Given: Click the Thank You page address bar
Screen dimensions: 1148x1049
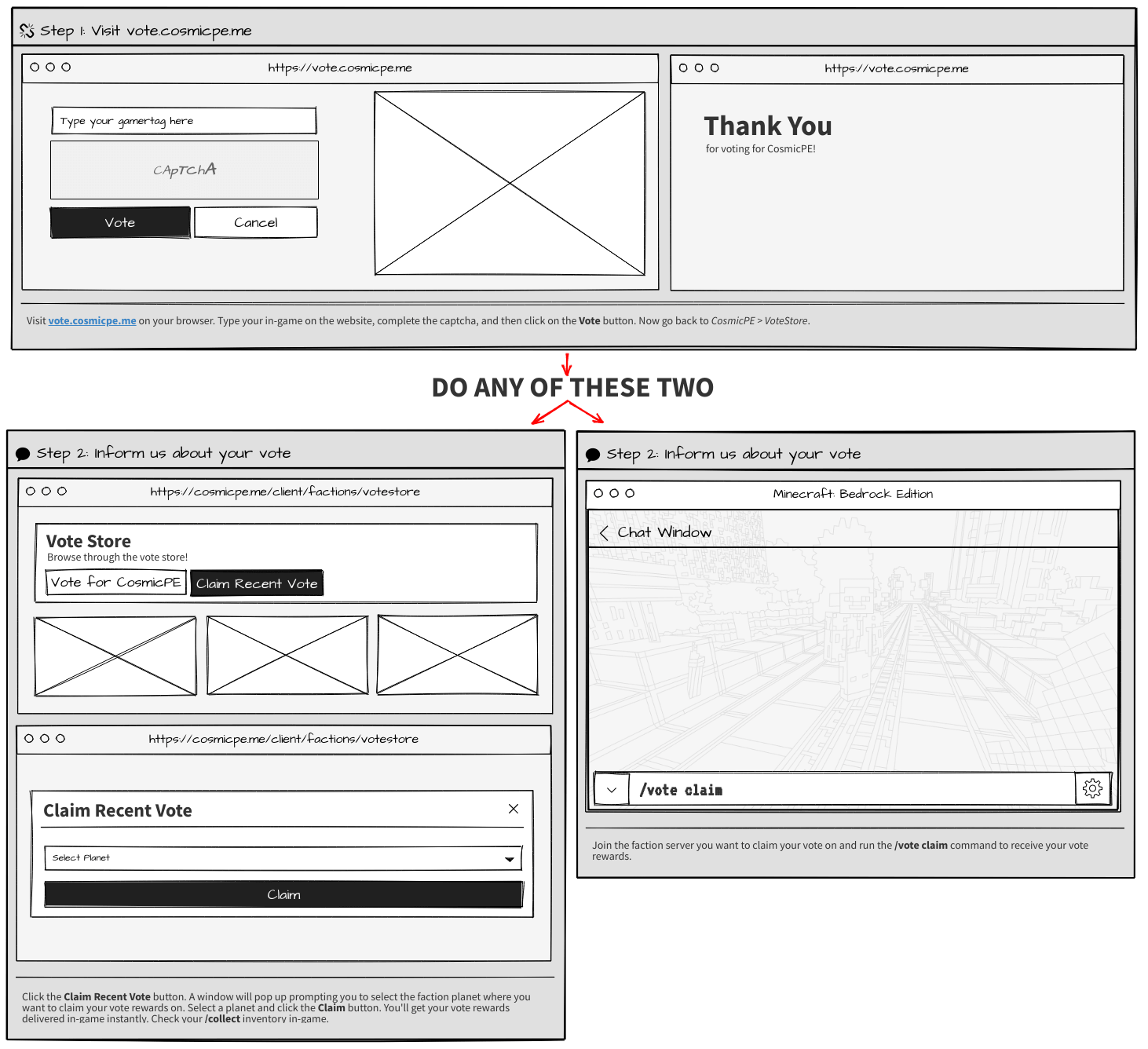Looking at the screenshot, I should tap(897, 68).
